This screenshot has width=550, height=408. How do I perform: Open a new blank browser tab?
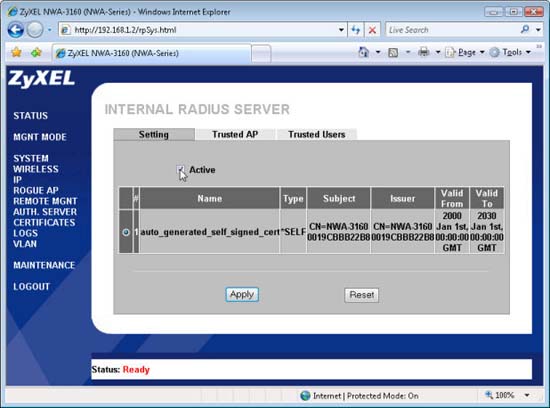(x=261, y=54)
